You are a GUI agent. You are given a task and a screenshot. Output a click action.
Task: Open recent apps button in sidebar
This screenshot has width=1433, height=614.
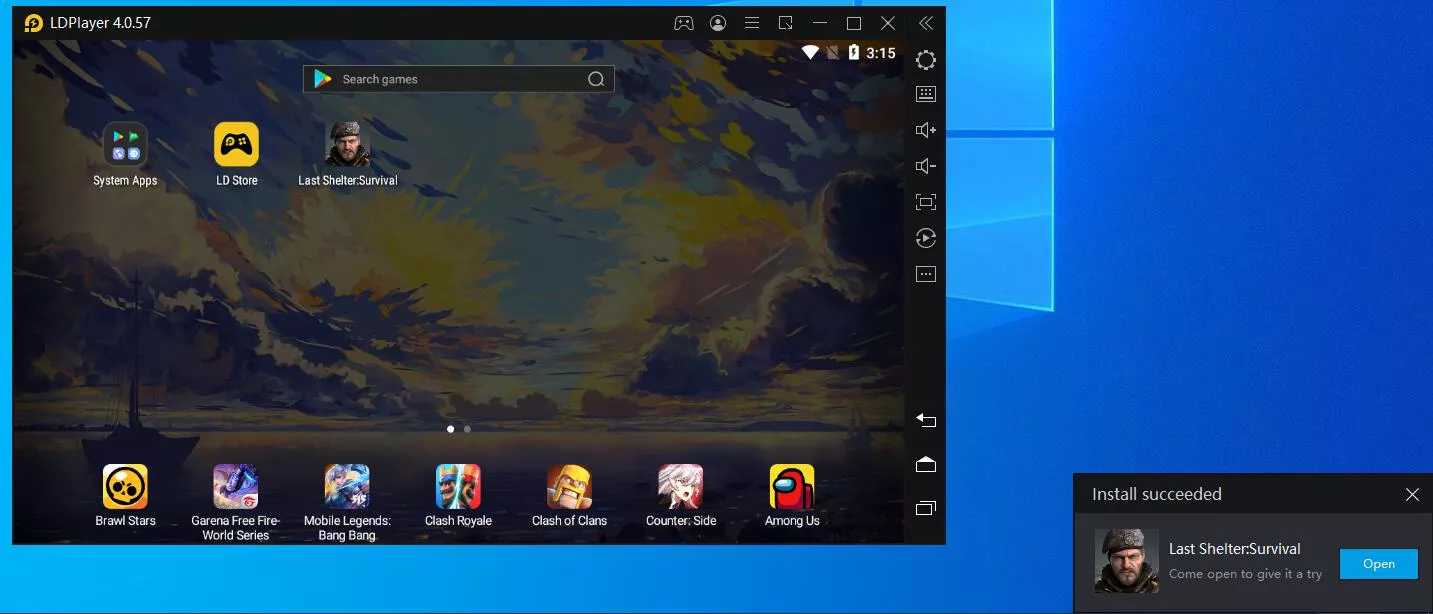pos(926,508)
